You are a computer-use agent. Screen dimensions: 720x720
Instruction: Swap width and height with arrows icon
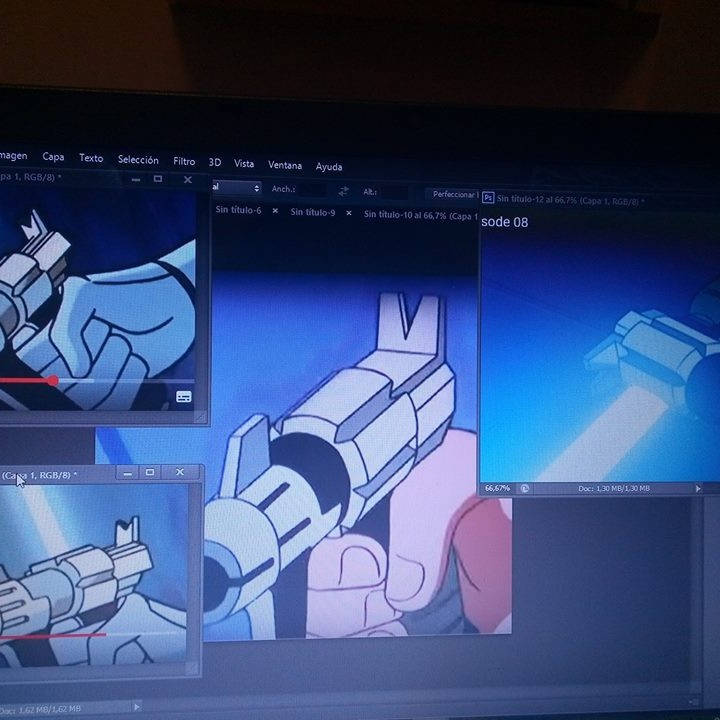pos(343,191)
